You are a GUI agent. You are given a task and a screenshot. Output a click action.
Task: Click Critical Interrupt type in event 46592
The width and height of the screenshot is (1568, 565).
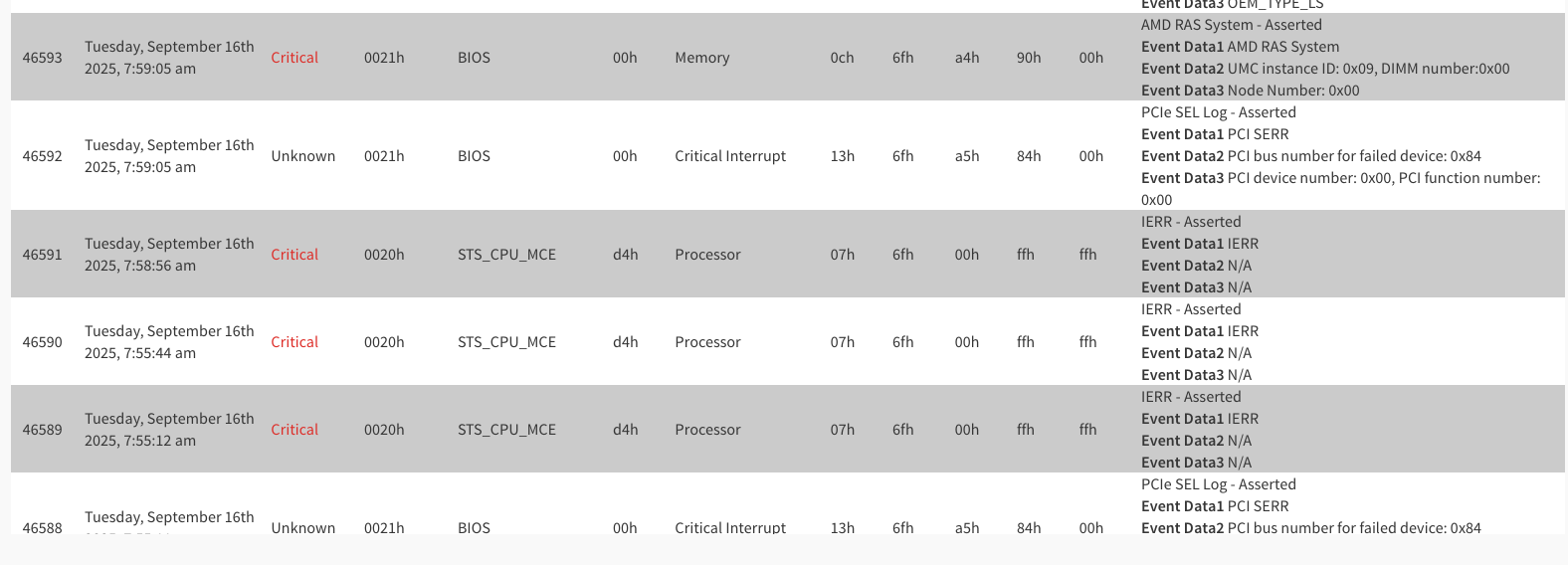[729, 156]
